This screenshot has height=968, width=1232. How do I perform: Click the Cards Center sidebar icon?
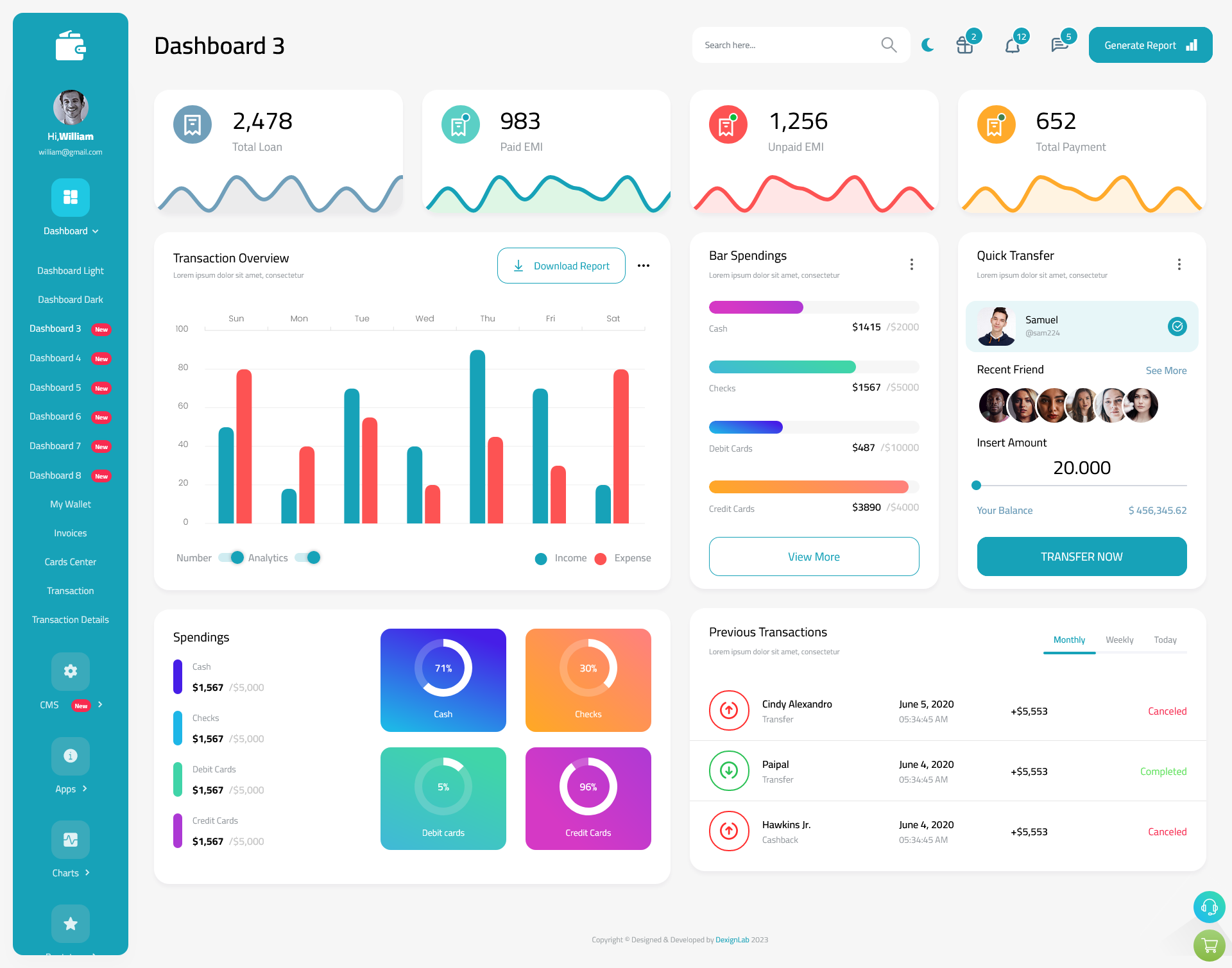click(69, 561)
